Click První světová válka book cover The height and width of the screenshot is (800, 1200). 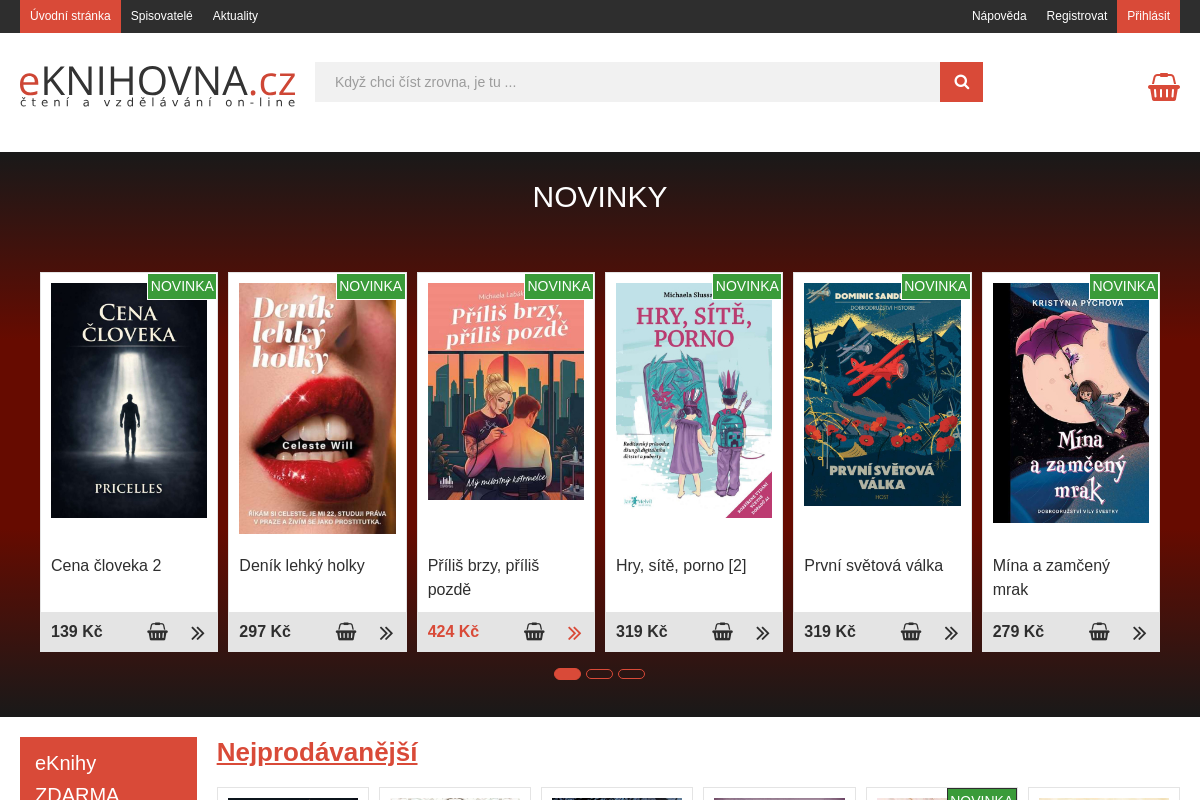coord(882,394)
